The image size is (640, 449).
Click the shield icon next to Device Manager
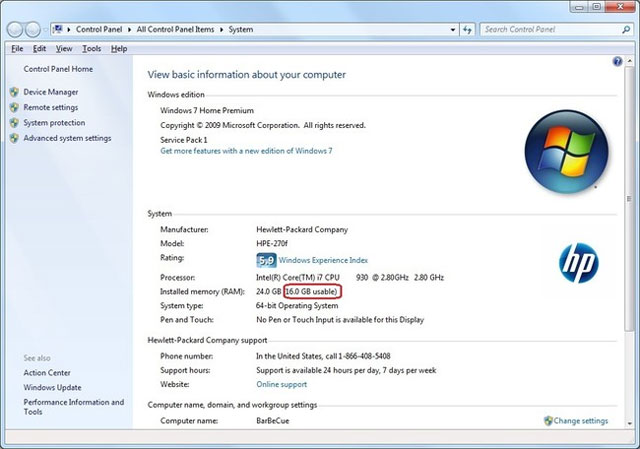[14, 92]
